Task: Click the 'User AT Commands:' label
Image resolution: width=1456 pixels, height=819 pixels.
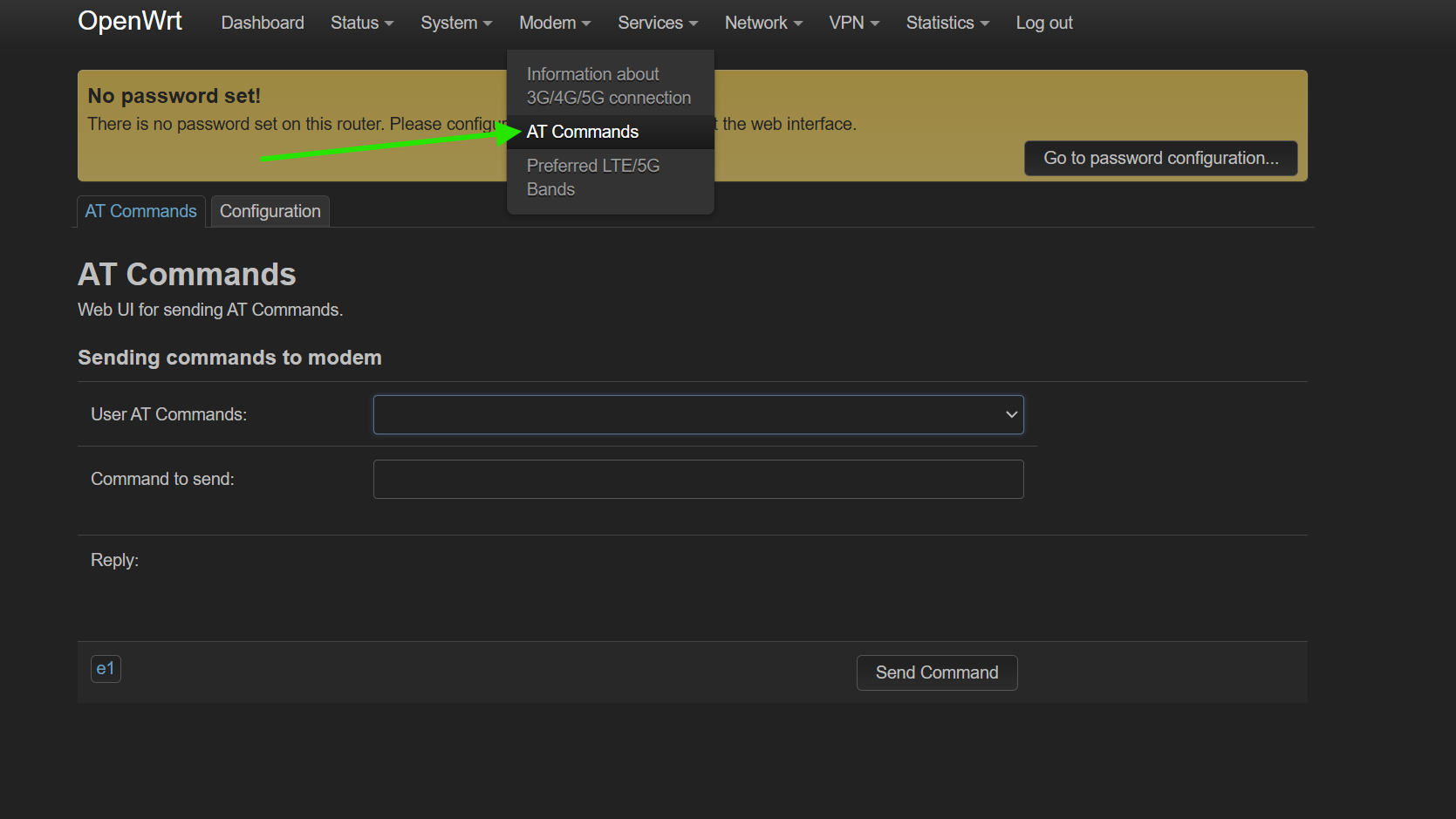Action: pyautogui.click(x=169, y=414)
